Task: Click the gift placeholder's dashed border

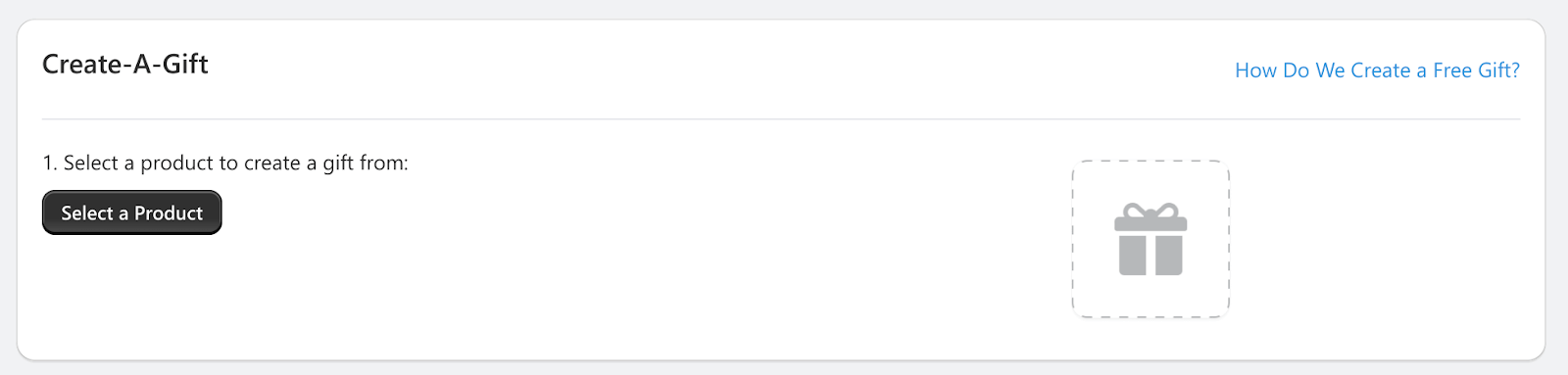Action: [1151, 161]
